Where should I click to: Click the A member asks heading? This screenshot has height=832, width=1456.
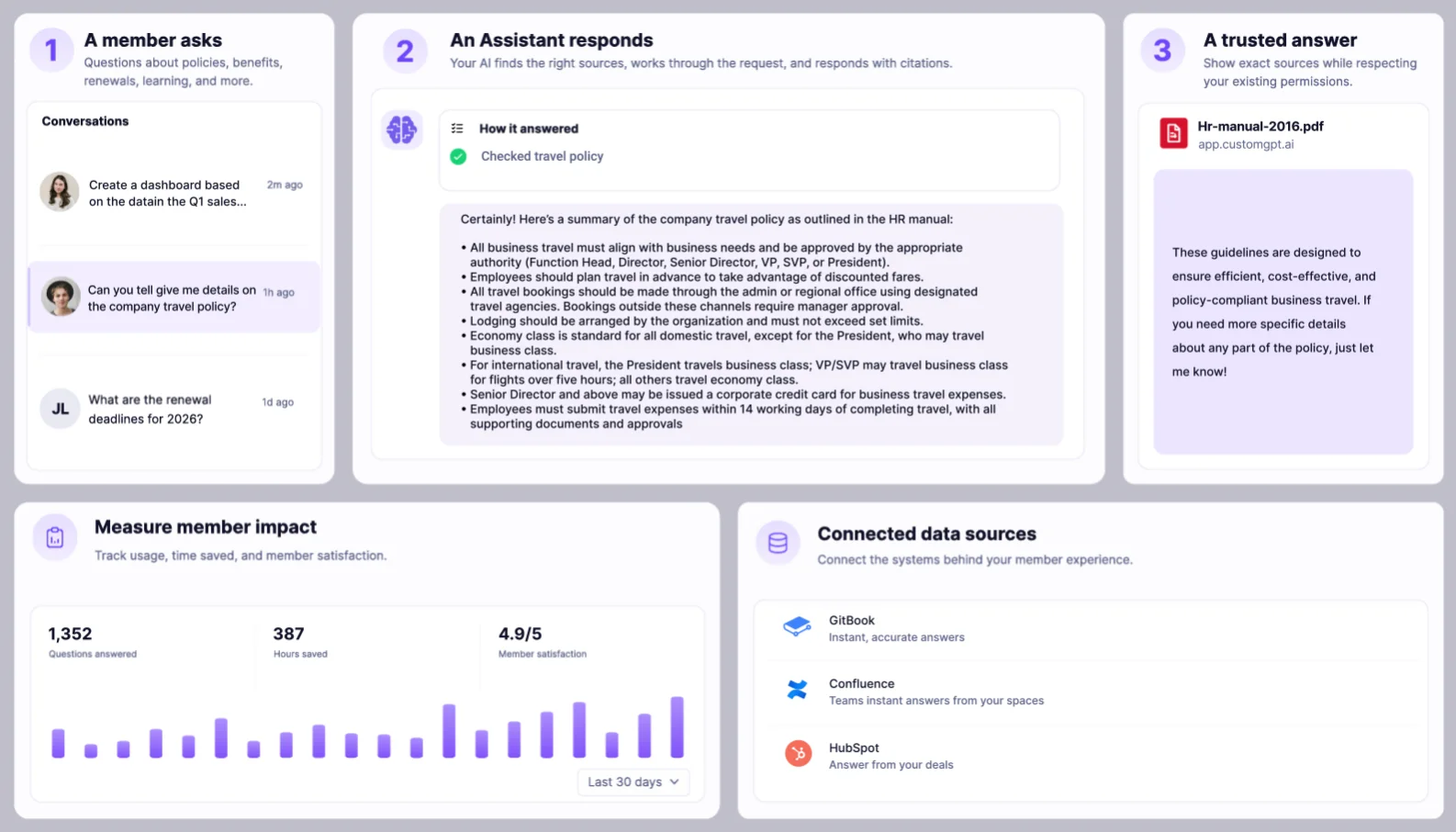click(153, 40)
